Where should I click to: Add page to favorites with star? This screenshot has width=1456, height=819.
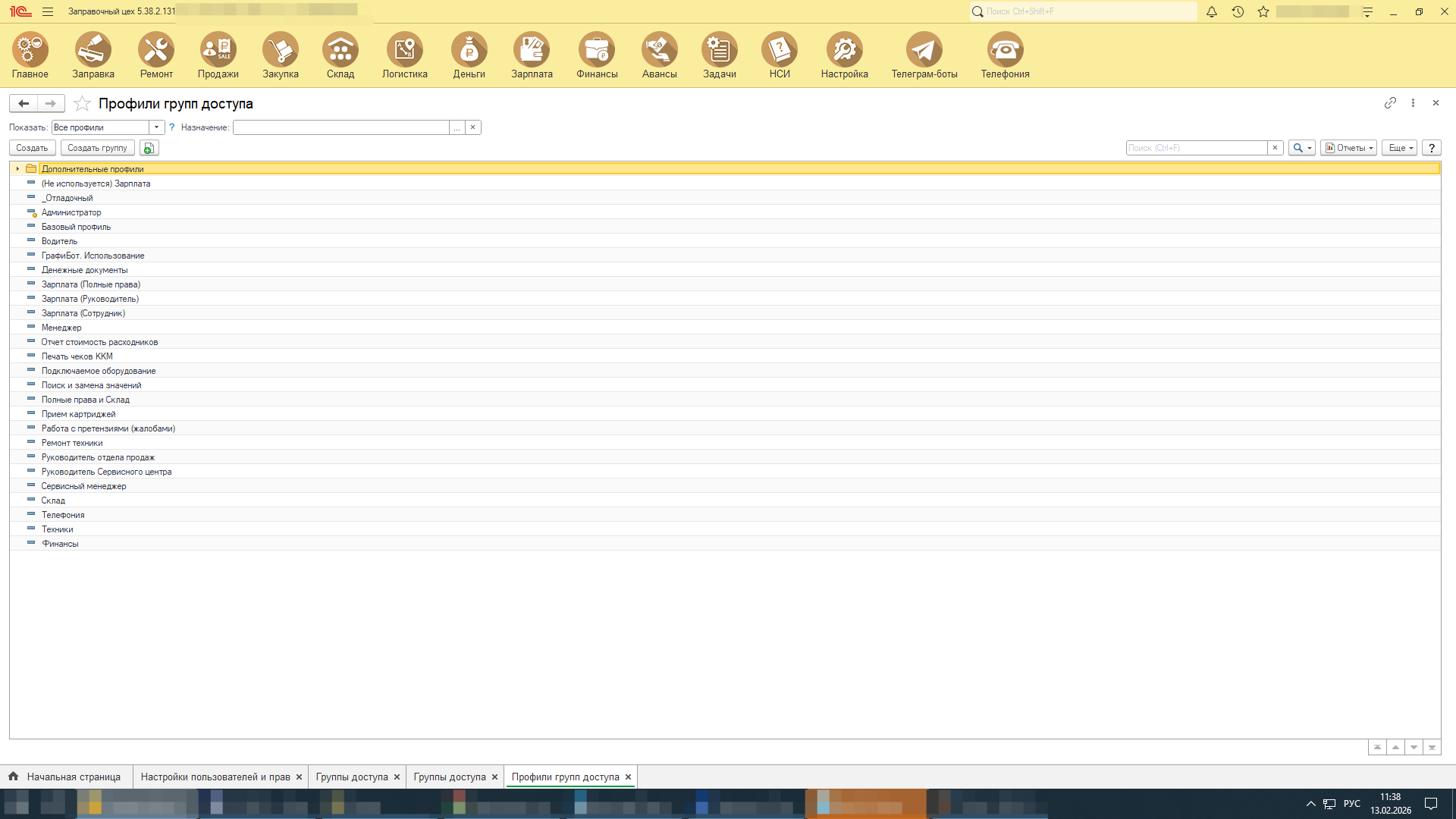83,104
